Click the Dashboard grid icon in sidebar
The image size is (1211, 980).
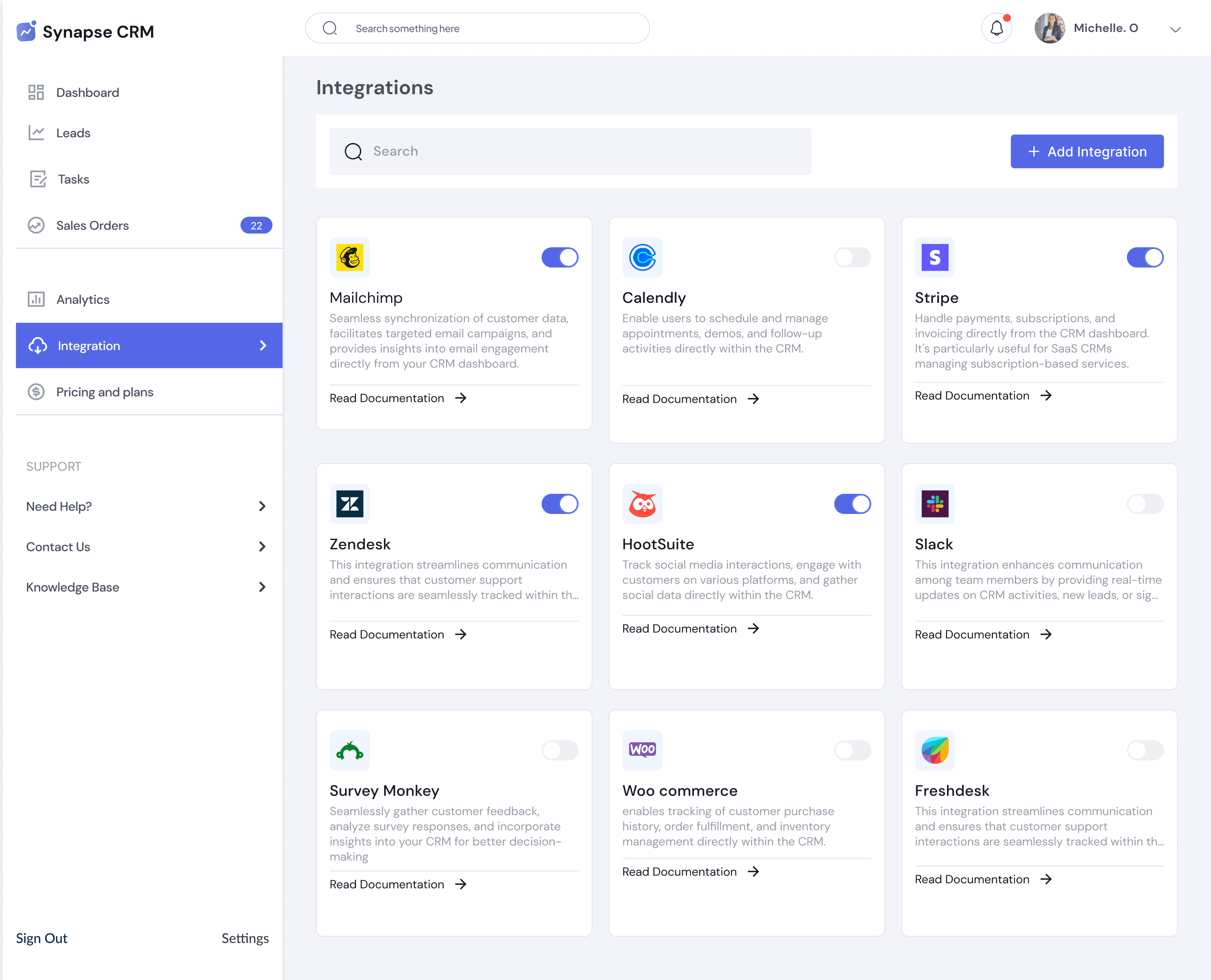(x=36, y=92)
